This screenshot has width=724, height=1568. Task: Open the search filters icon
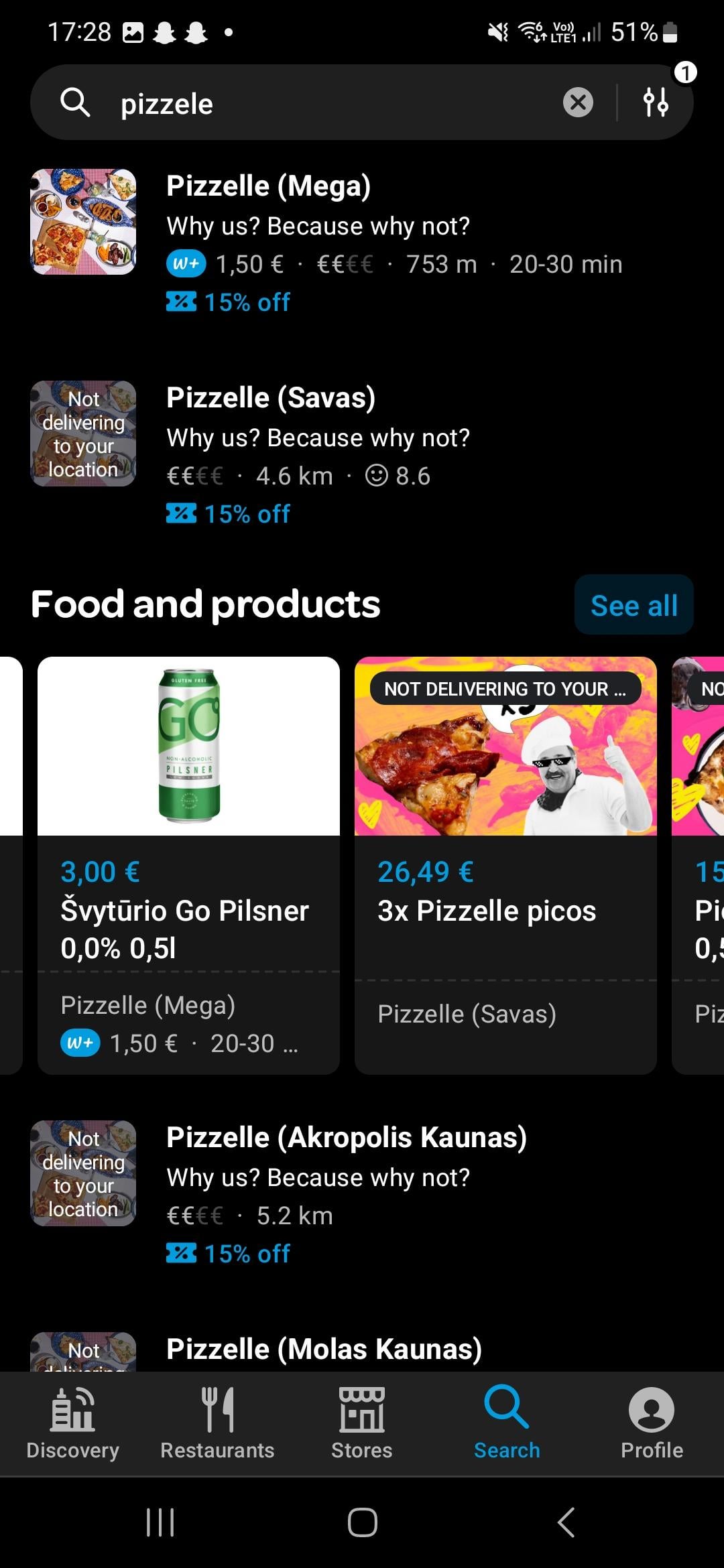[656, 103]
